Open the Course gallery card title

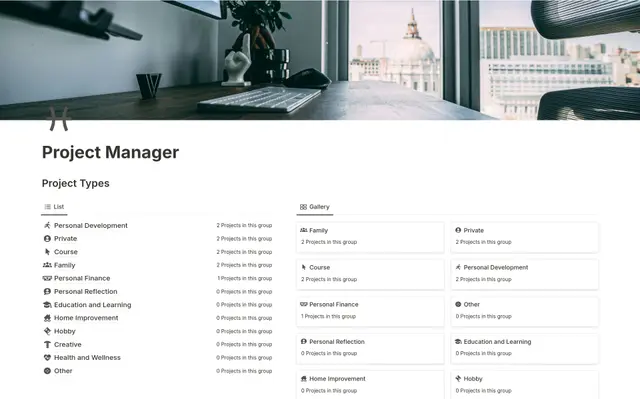tap(320, 267)
